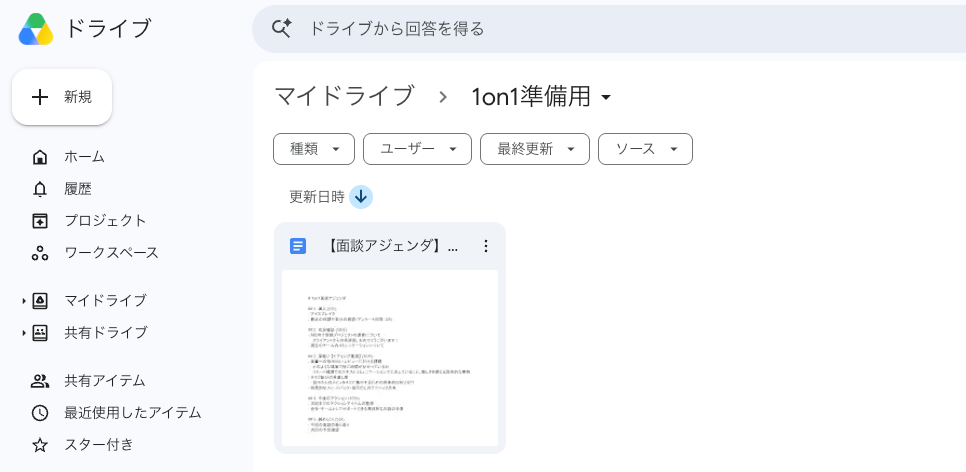Click the 新規 button
This screenshot has height=472, width=966.
(x=62, y=97)
